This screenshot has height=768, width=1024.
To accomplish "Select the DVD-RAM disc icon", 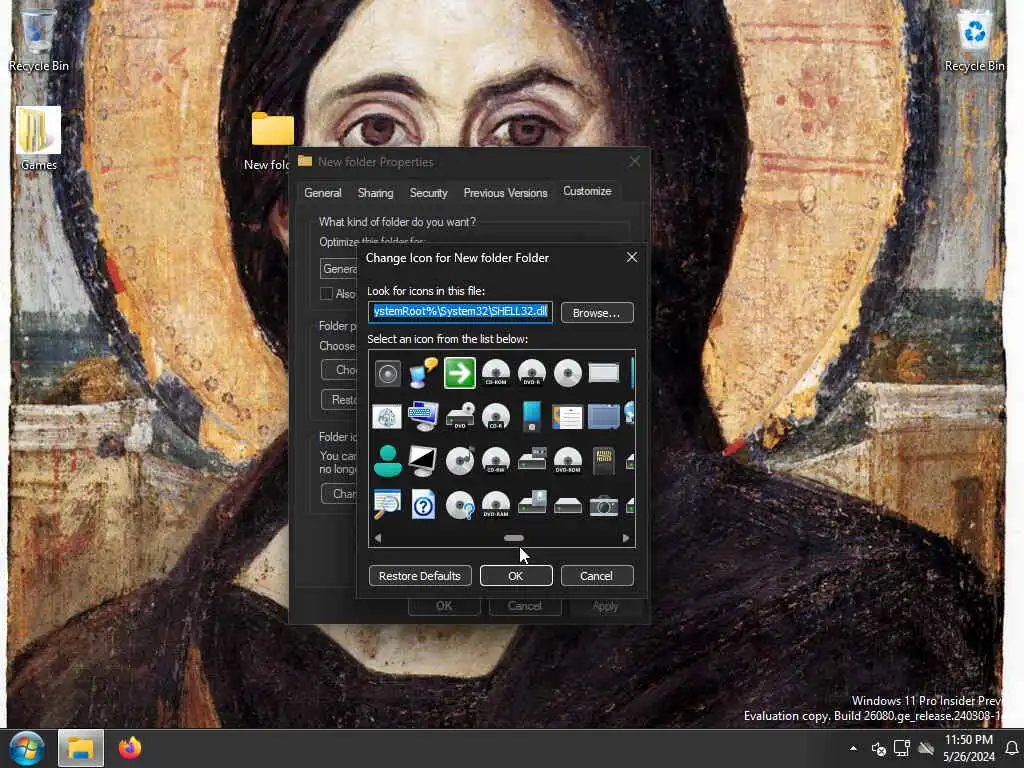I will click(x=496, y=504).
